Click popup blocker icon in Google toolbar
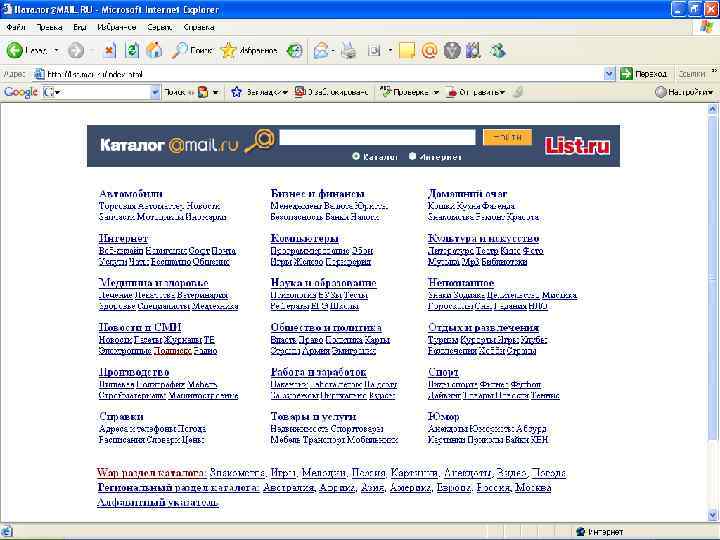The height and width of the screenshot is (540, 720). (x=299, y=92)
